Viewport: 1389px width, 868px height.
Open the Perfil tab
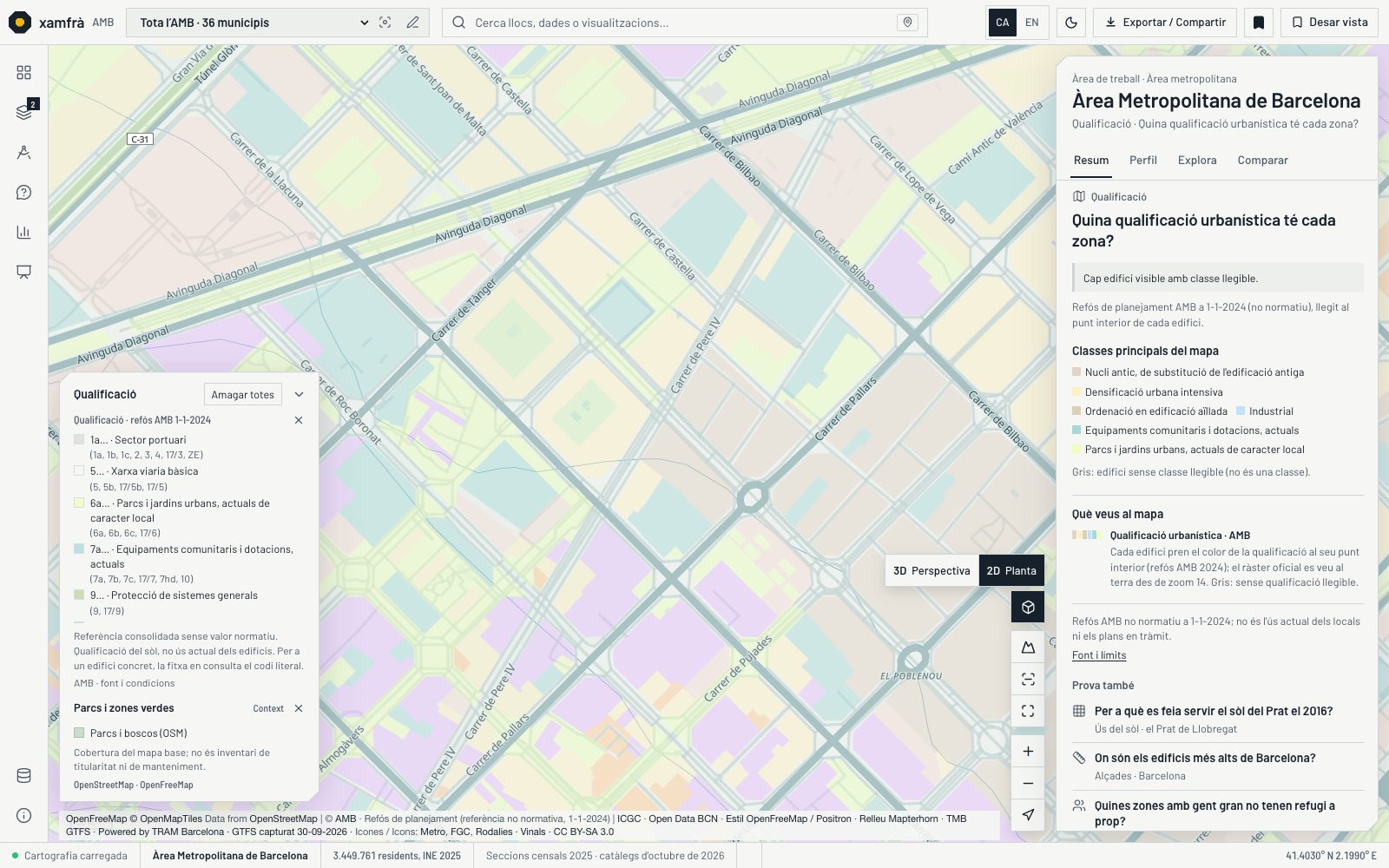point(1143,161)
